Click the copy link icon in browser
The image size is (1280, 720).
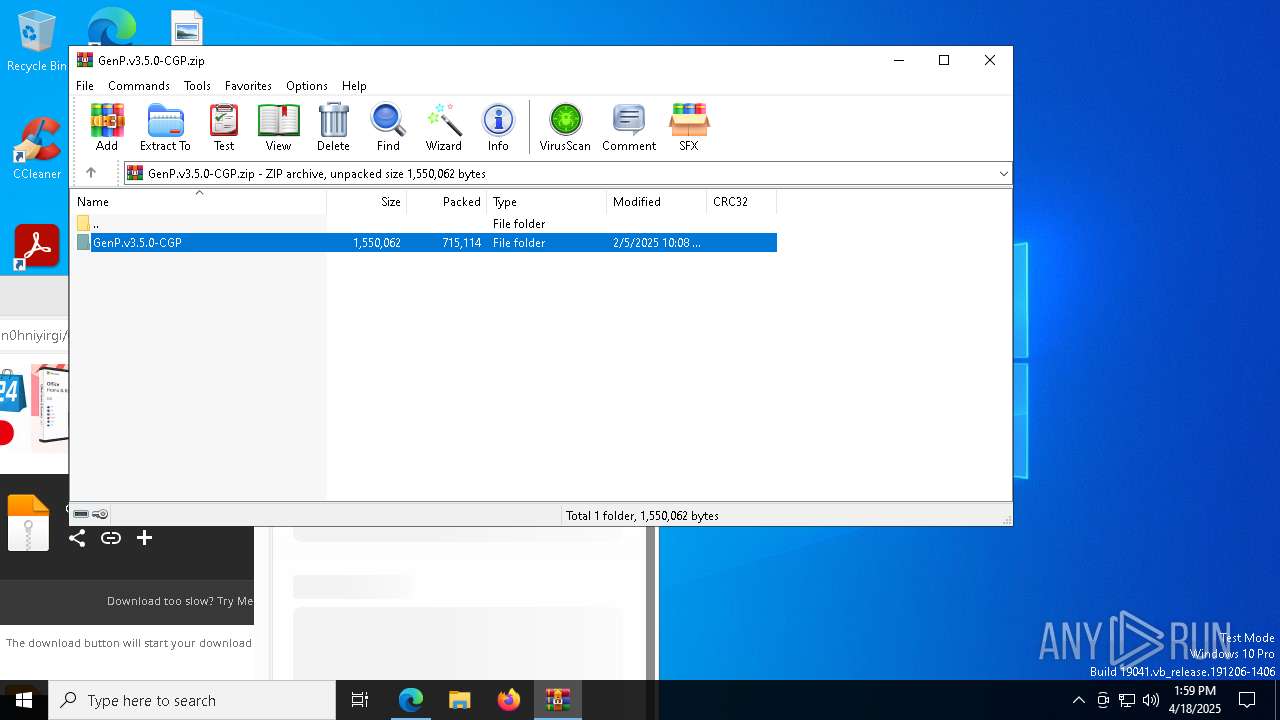point(111,538)
